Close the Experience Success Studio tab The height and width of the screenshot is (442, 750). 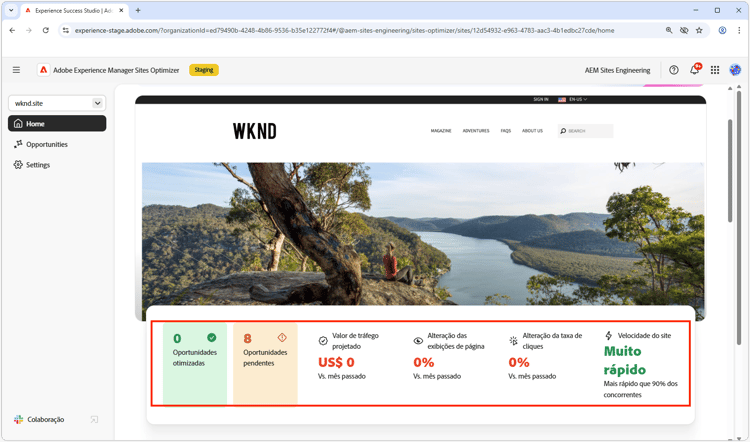[x=121, y=10]
